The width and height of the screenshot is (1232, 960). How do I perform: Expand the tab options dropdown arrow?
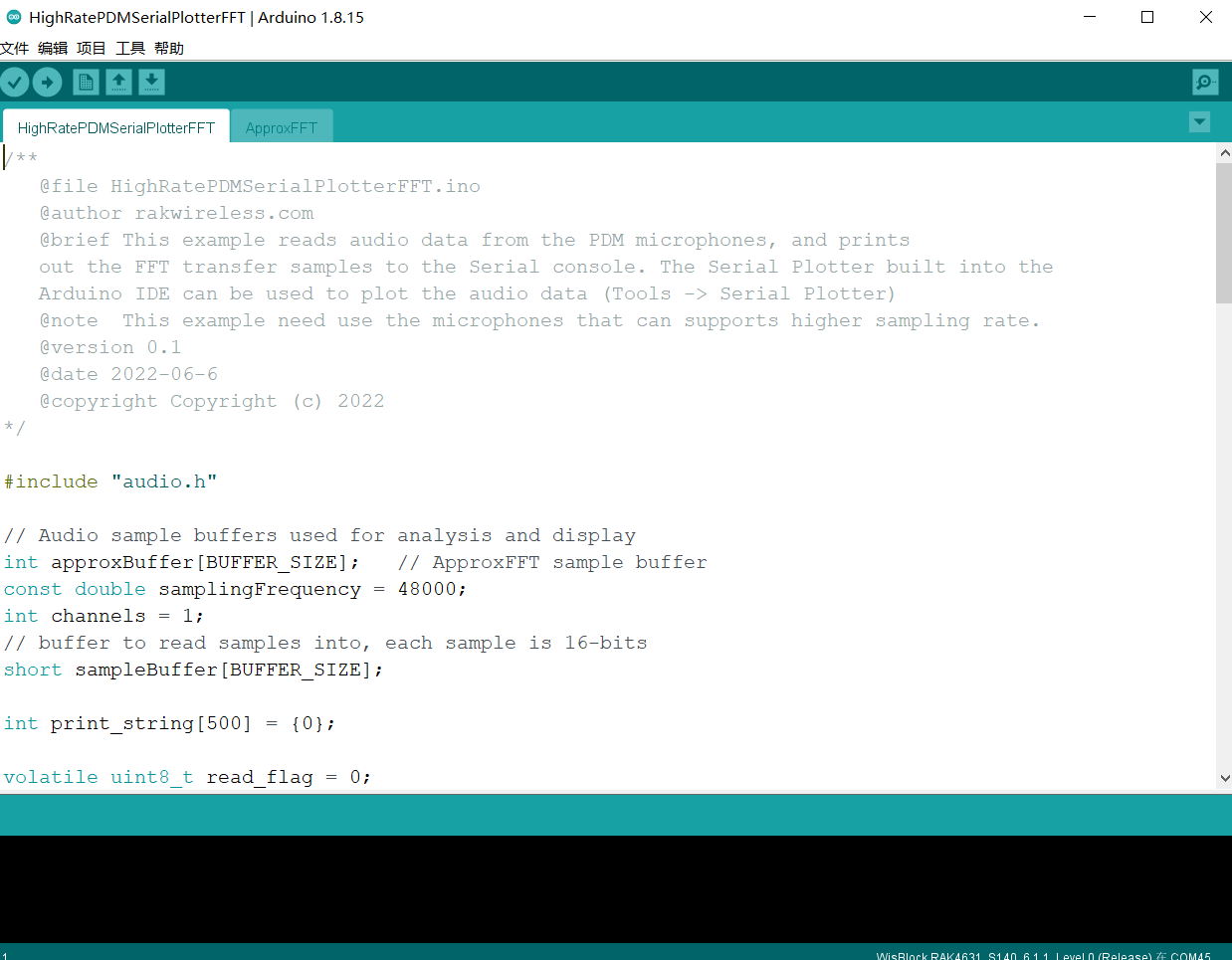tap(1199, 121)
